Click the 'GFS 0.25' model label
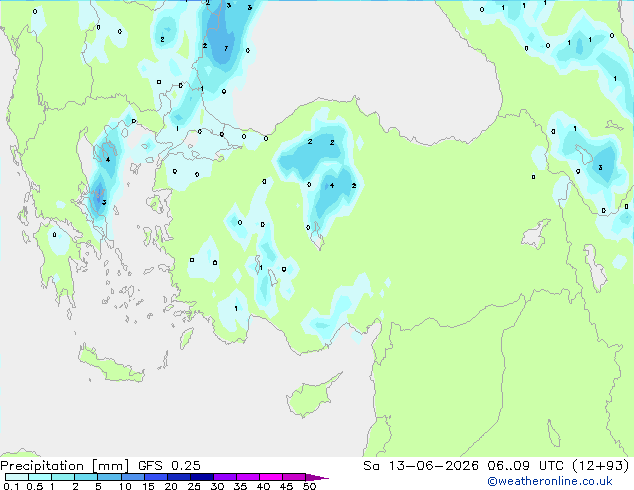 (x=169, y=466)
